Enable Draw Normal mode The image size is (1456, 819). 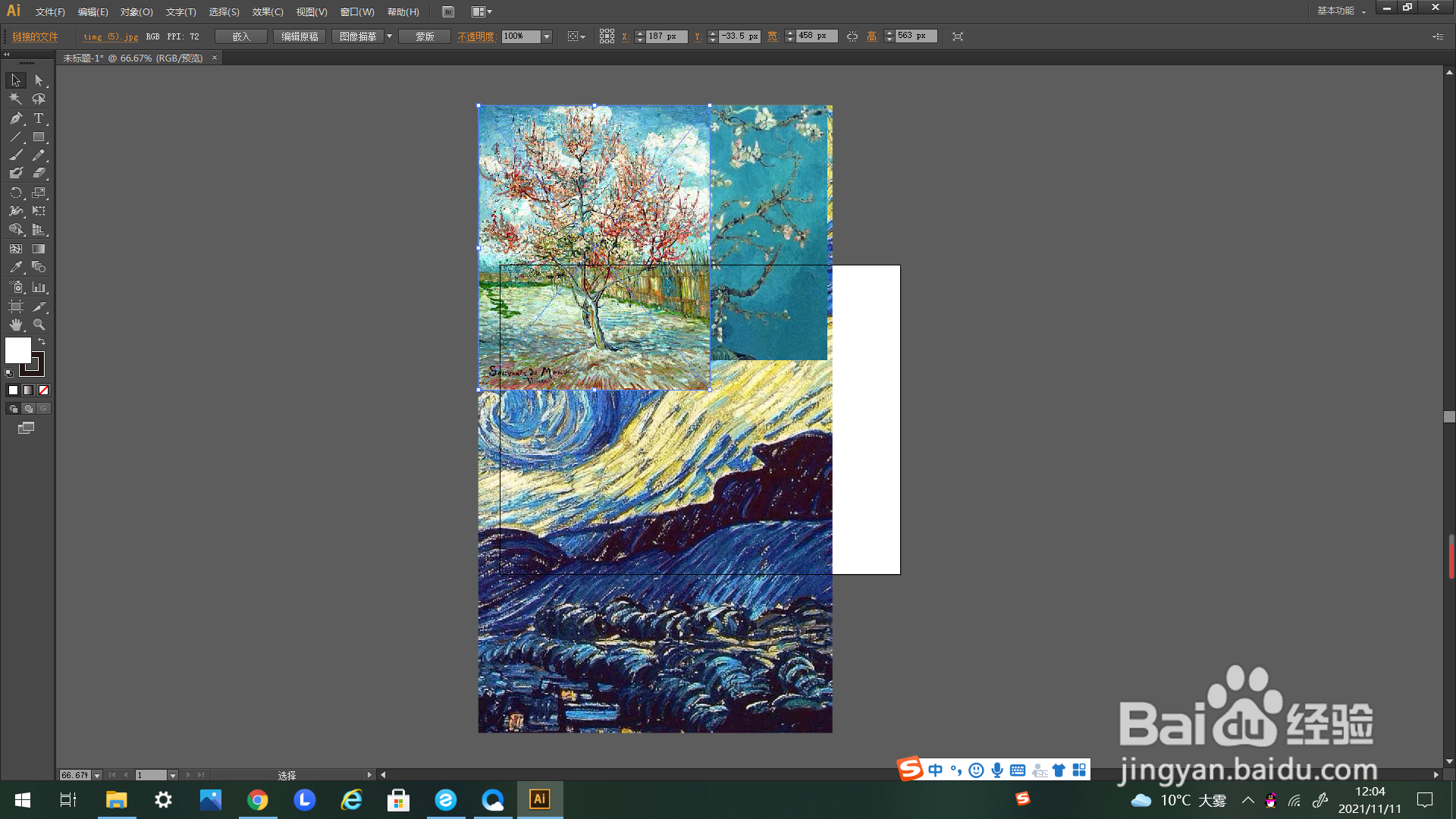[x=13, y=409]
